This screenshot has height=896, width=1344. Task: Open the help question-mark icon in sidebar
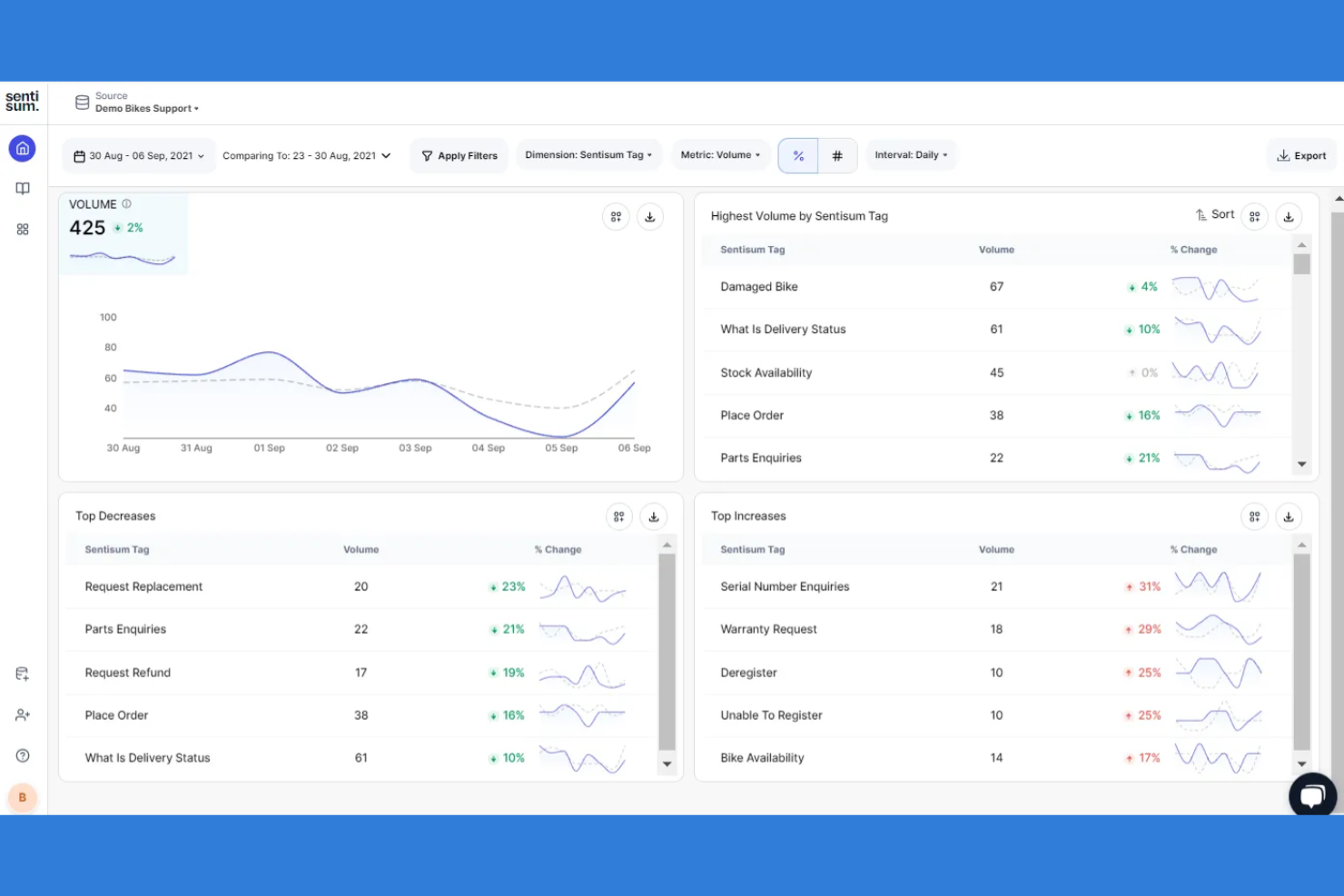tap(22, 754)
